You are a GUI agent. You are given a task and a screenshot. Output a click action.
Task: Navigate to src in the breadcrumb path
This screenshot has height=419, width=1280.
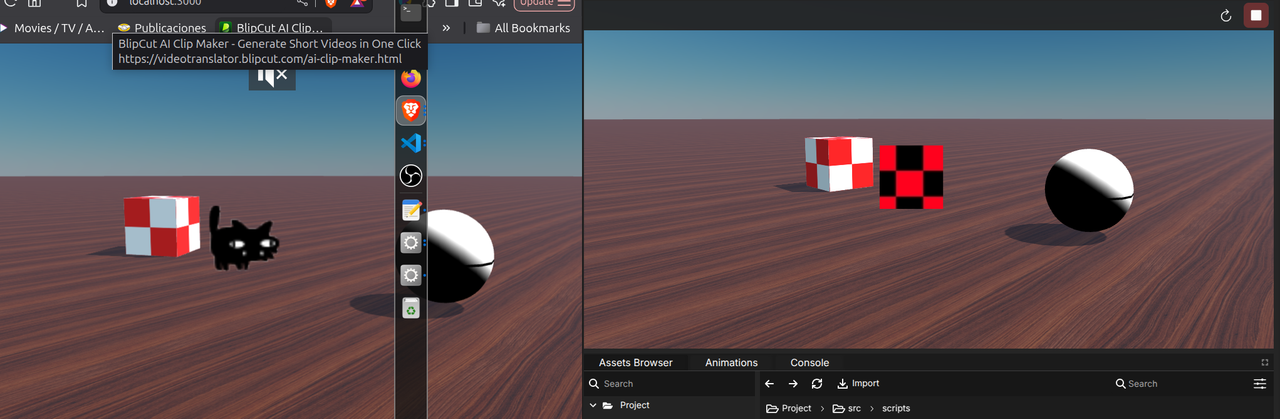846,408
